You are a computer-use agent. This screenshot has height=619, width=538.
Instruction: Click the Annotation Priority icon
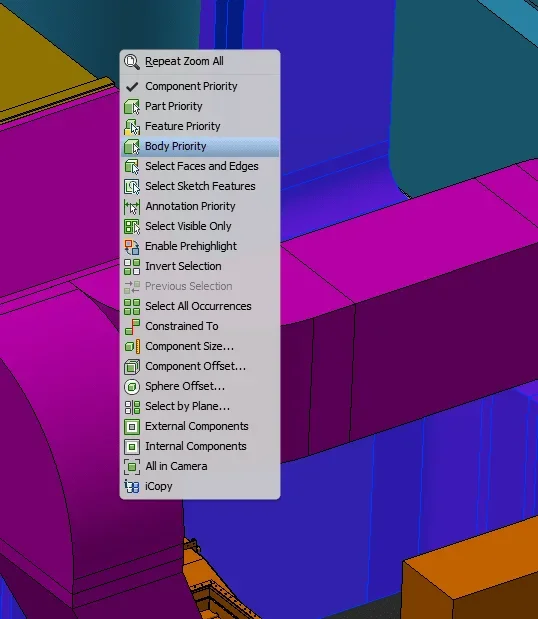(132, 206)
